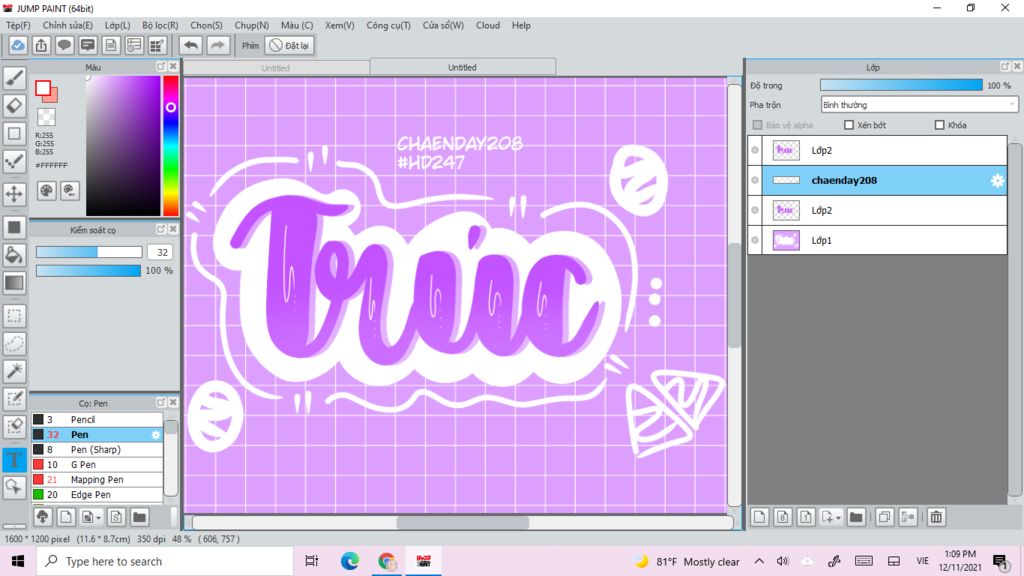Choose the Lasso selection tool

(x=14, y=344)
